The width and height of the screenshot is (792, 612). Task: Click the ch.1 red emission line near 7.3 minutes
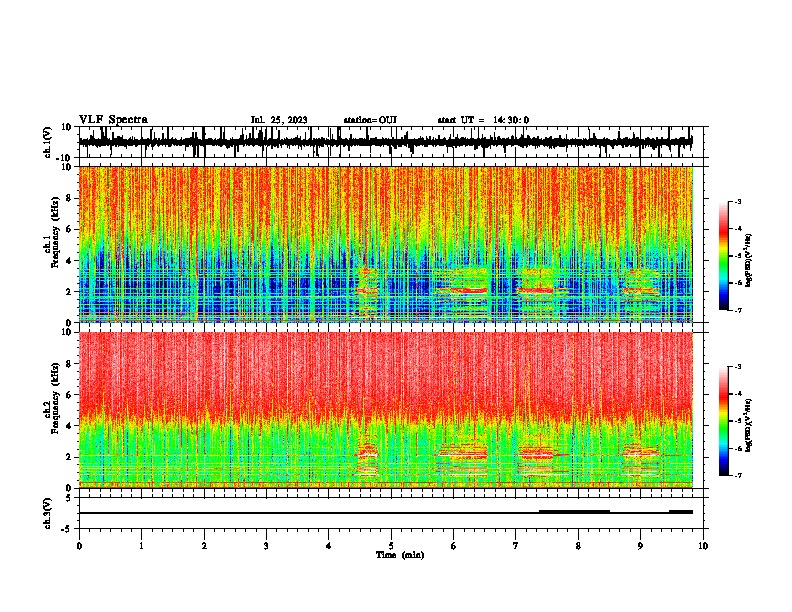tap(536, 290)
